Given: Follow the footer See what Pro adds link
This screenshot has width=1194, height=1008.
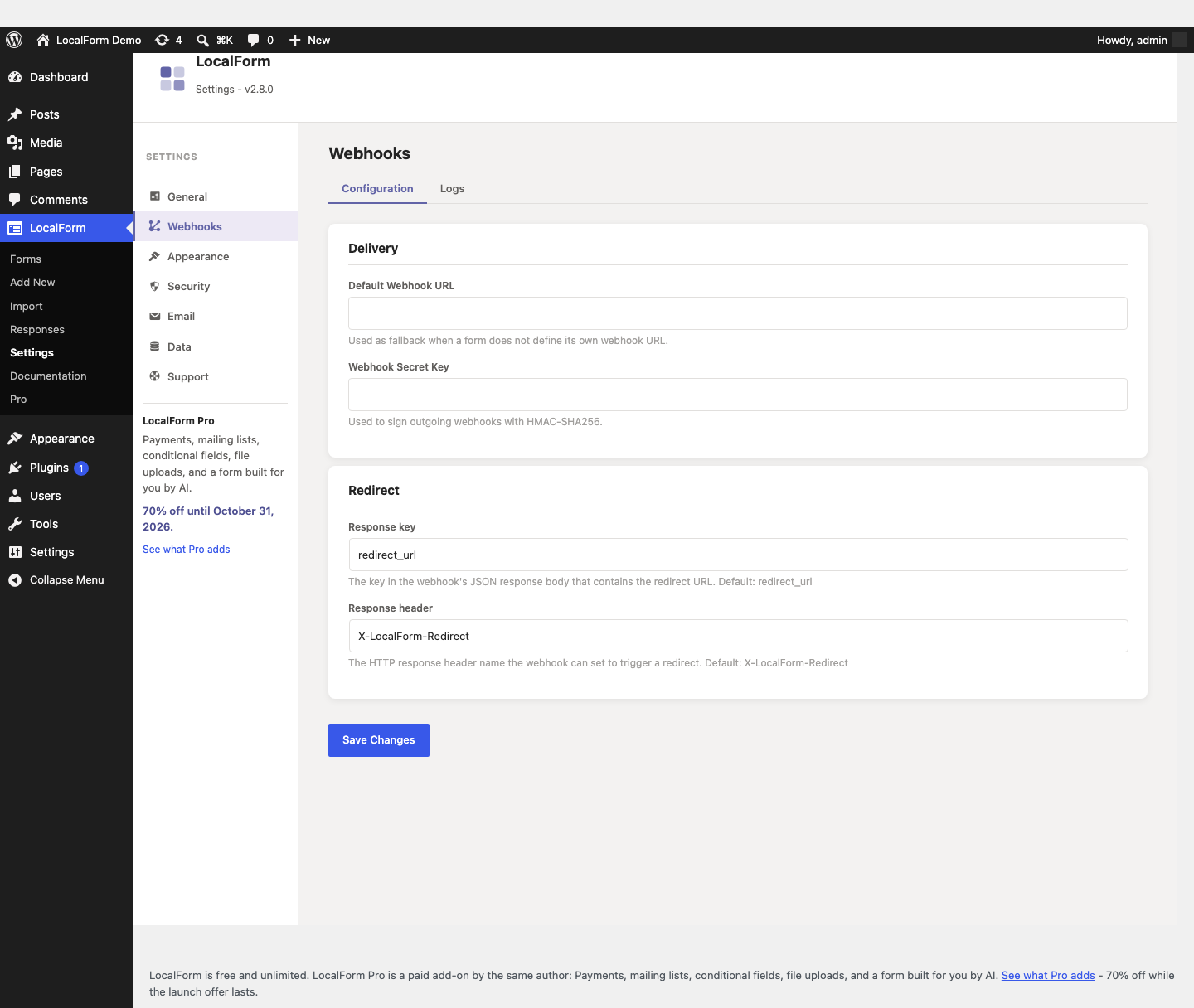Looking at the screenshot, I should pyautogui.click(x=1048, y=976).
